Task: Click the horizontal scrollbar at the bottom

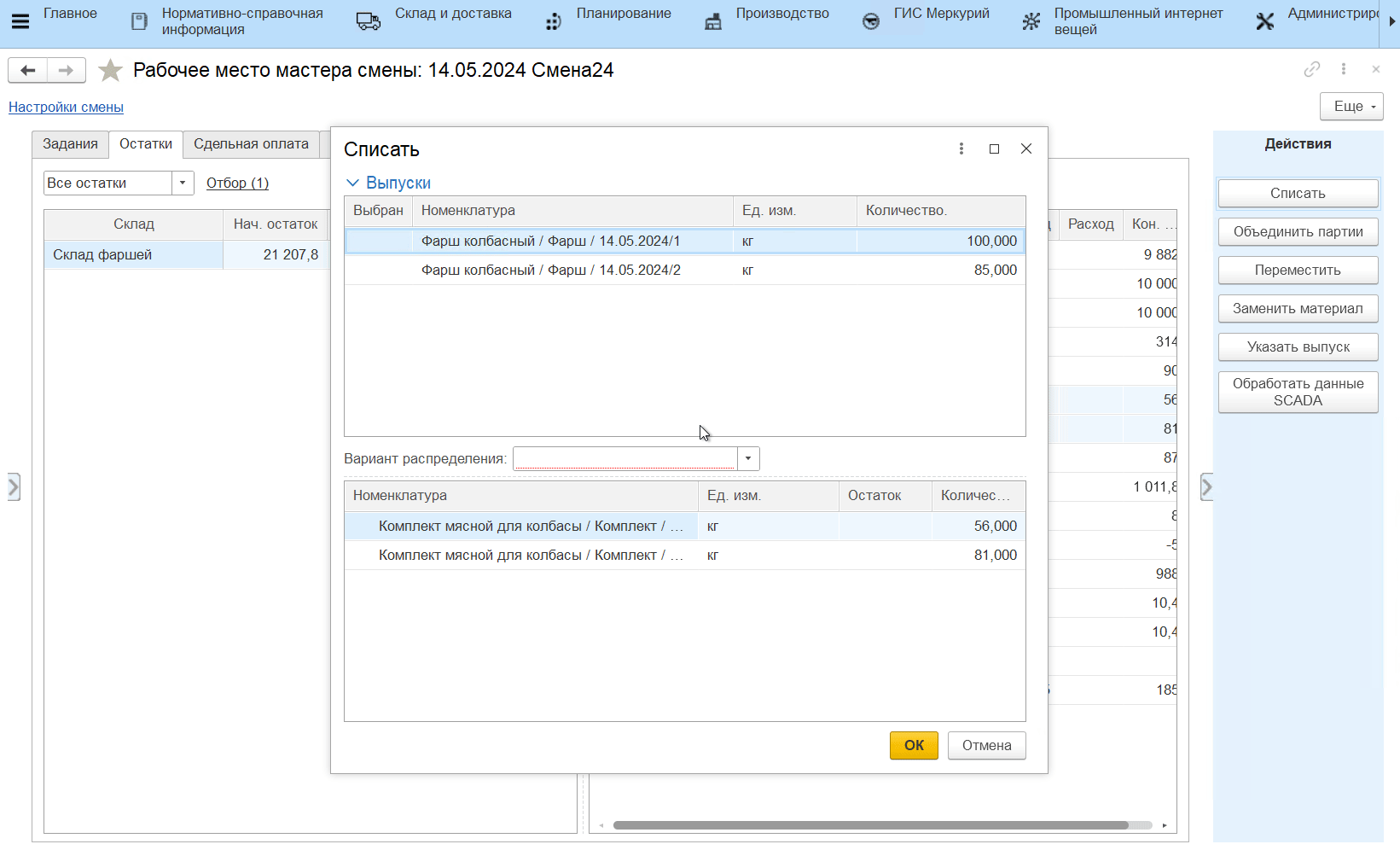Action: point(870,825)
